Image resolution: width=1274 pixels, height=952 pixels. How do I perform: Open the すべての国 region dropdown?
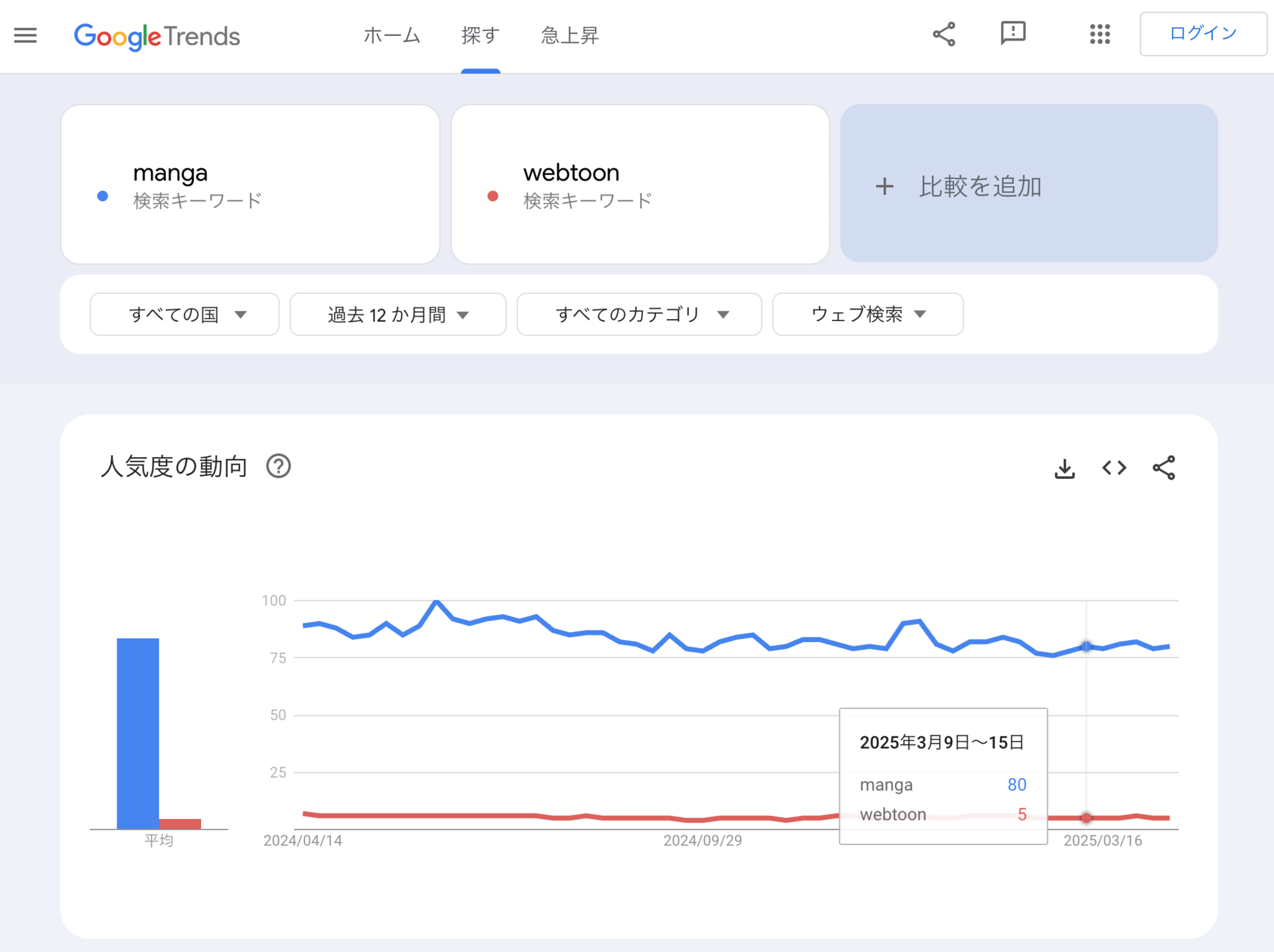[x=184, y=314]
